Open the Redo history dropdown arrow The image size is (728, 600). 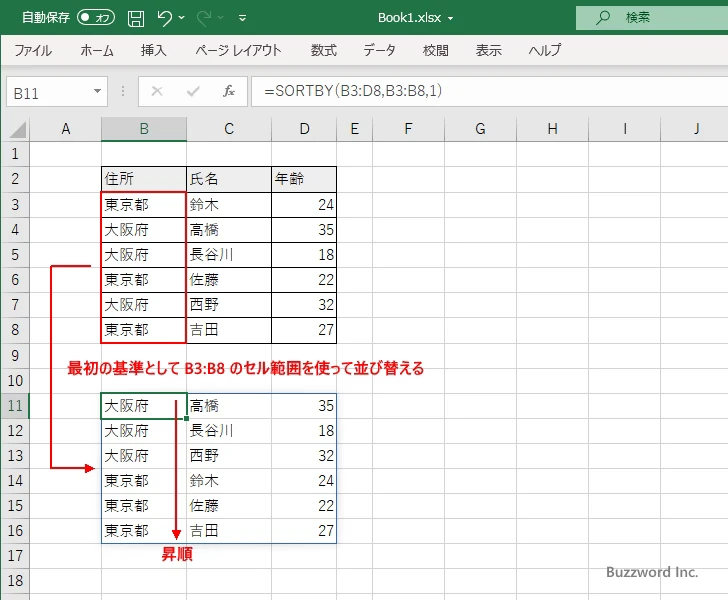pyautogui.click(x=221, y=18)
